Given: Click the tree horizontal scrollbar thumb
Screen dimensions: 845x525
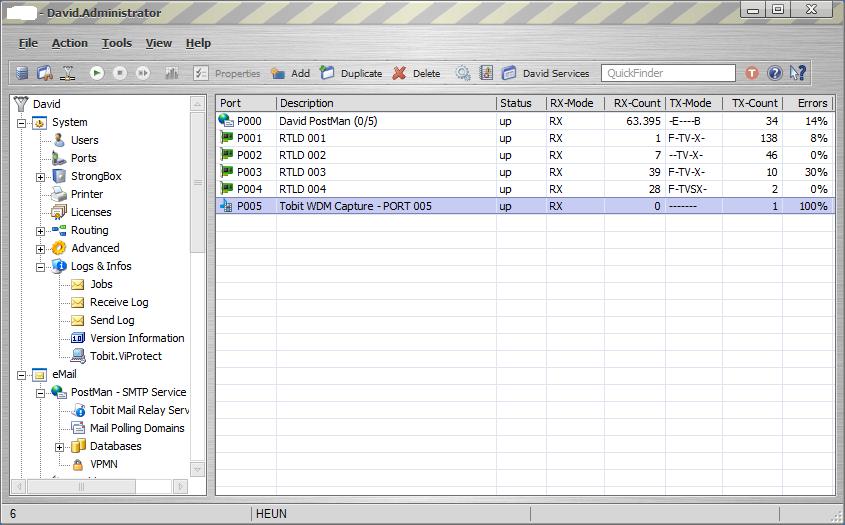Looking at the screenshot, I should coord(81,487).
